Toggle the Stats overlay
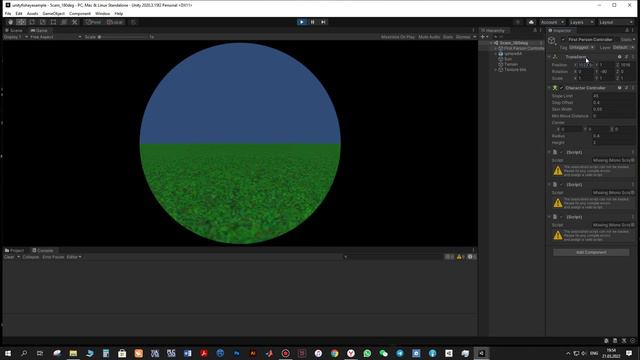The width and height of the screenshot is (640, 360). point(448,37)
